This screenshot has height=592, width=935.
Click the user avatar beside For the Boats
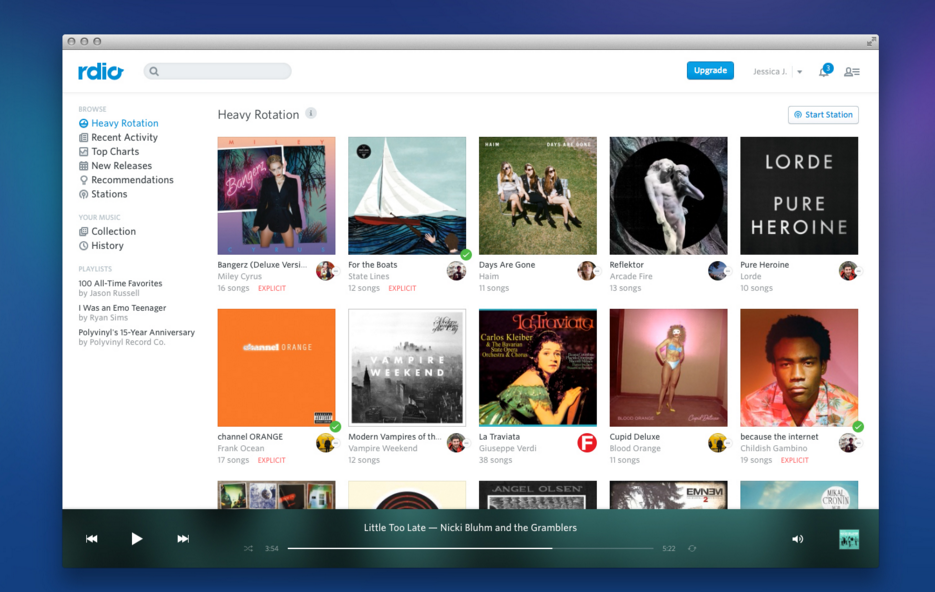pos(456,271)
